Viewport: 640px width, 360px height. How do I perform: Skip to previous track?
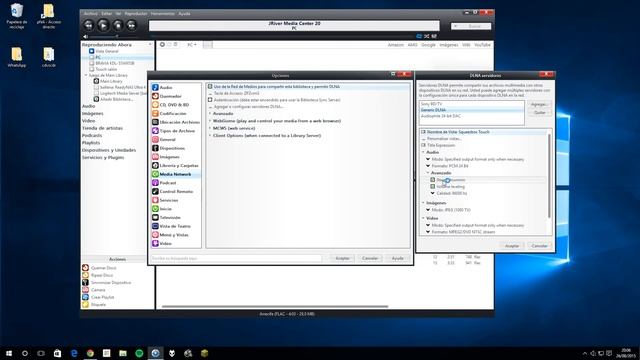pyautogui.click(x=89, y=25)
